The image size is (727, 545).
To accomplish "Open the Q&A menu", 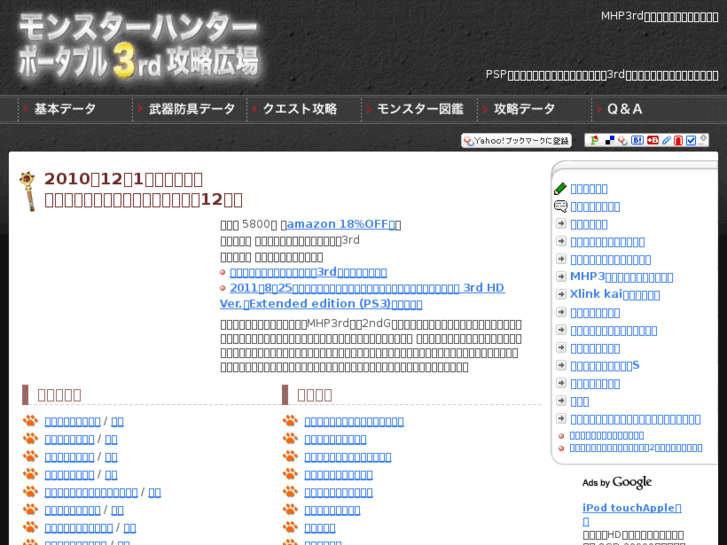I will pyautogui.click(x=625, y=109).
